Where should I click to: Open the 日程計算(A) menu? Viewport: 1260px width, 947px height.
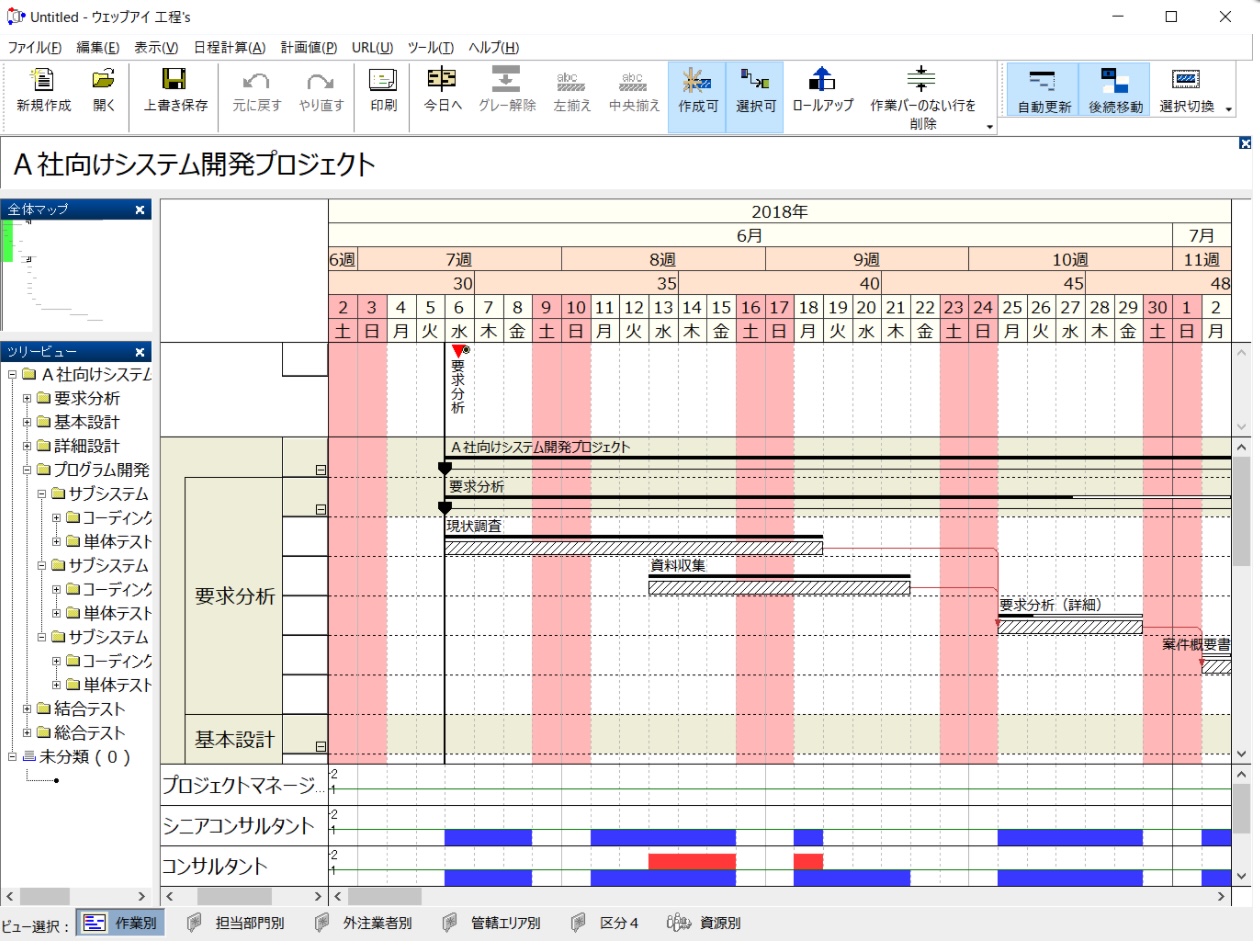click(230, 47)
